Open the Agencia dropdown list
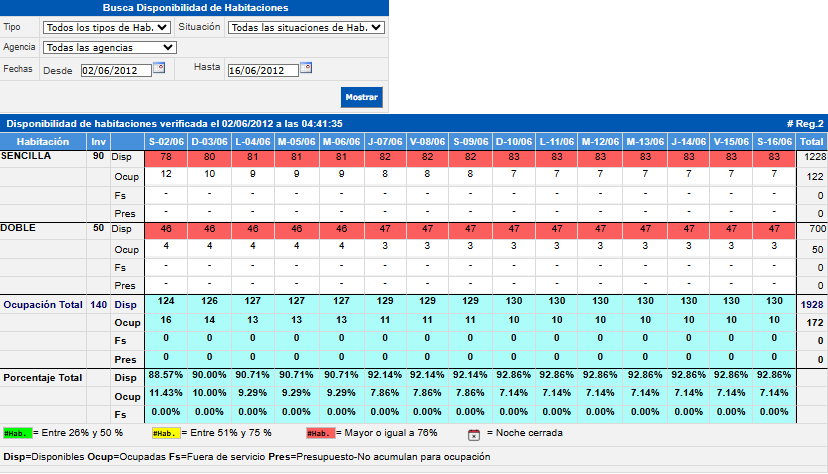 [110, 47]
